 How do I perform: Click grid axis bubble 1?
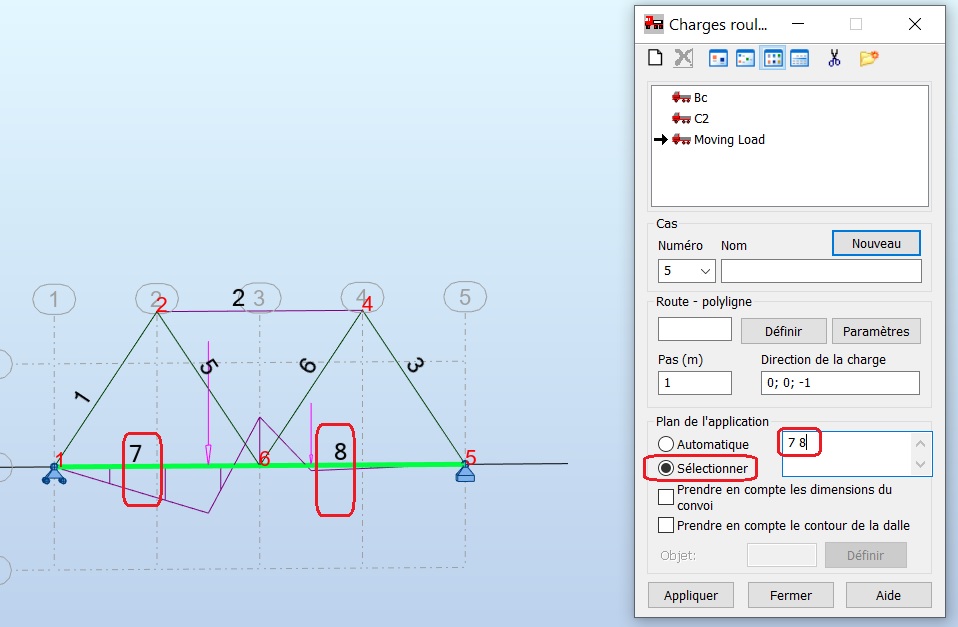point(54,299)
